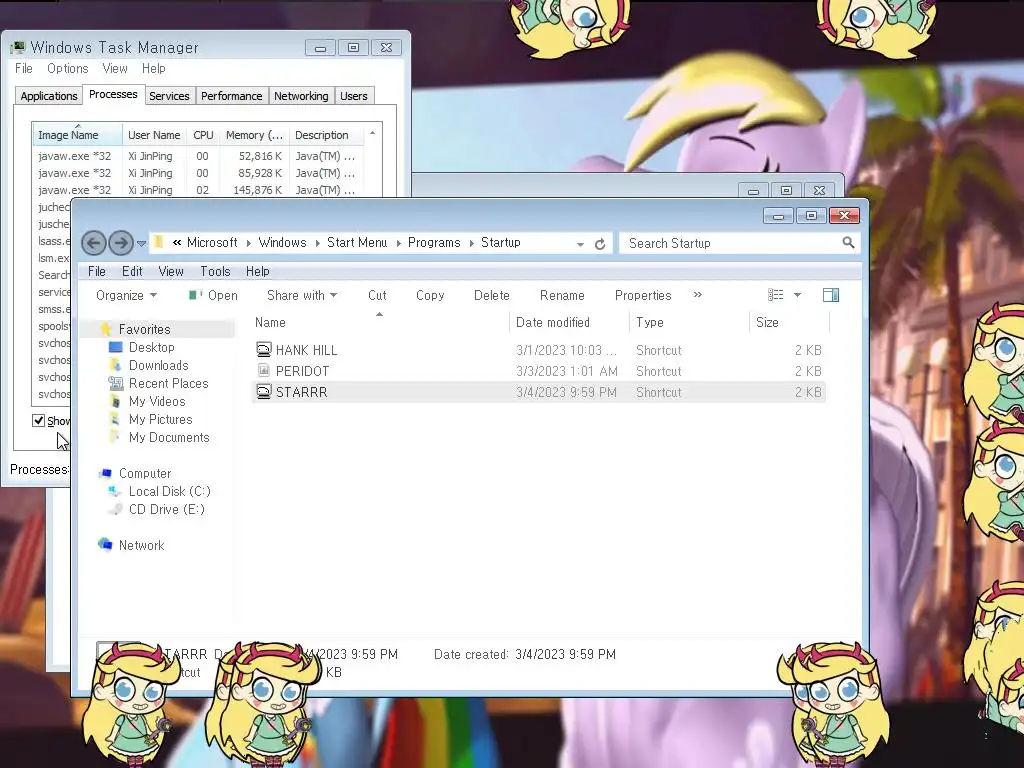Open Explorer's Tools menu
This screenshot has height=768, width=1024.
(215, 271)
